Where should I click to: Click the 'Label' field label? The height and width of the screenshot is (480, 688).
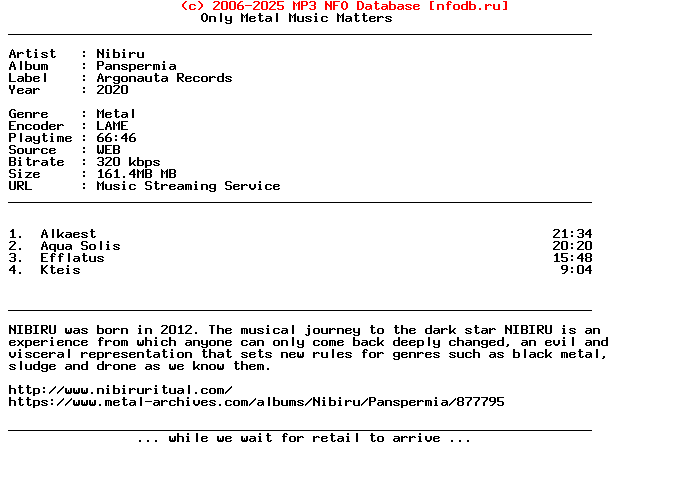click(29, 78)
